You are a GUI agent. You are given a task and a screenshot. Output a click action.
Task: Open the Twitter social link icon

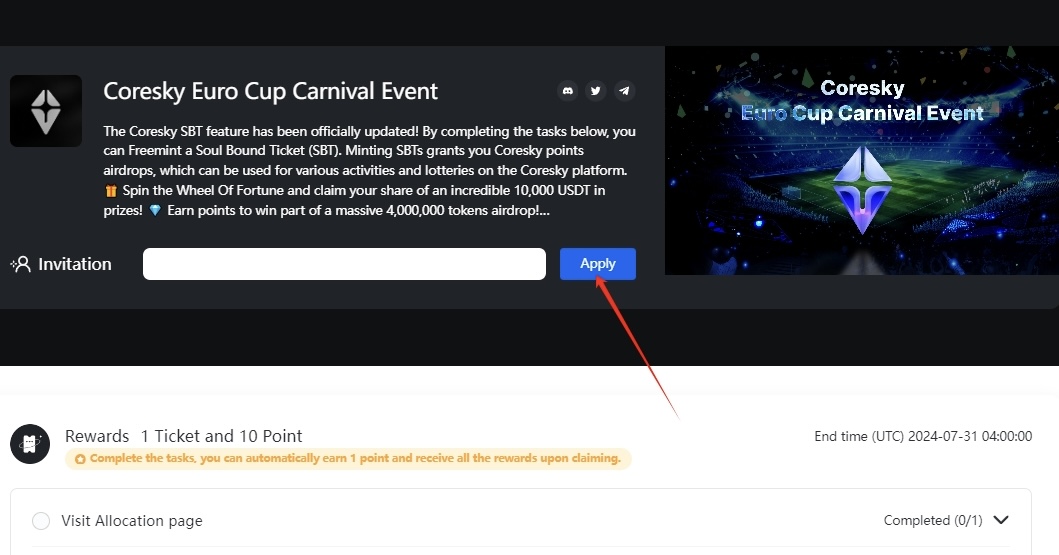coord(596,90)
